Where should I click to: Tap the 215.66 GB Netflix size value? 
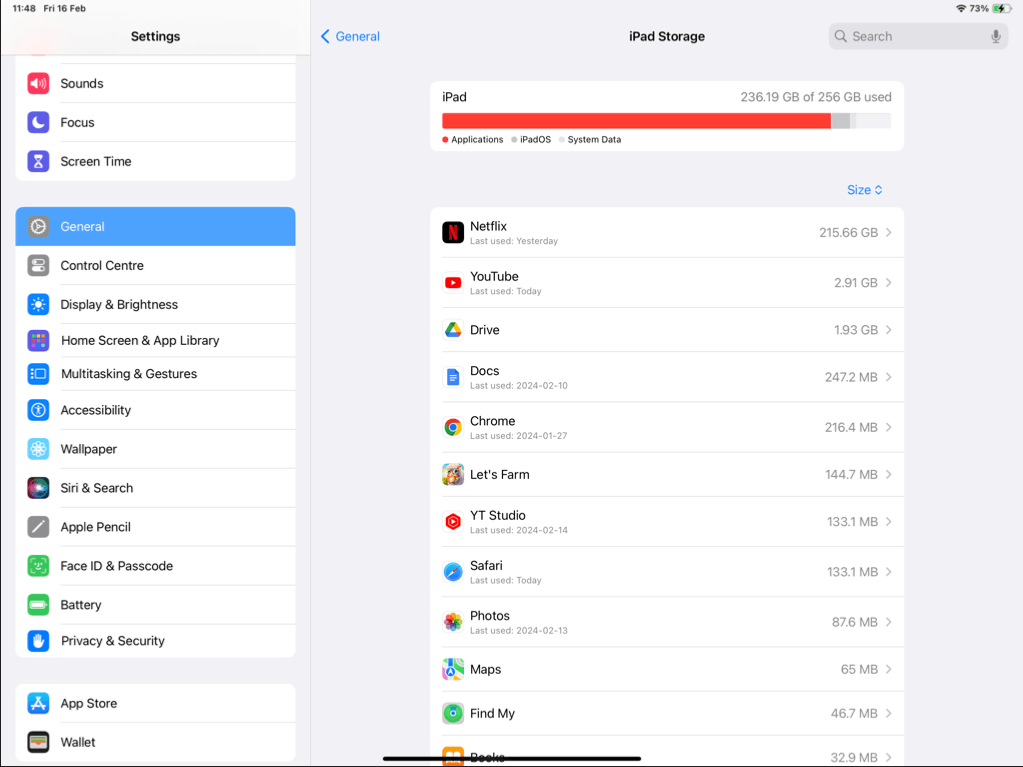coord(848,232)
